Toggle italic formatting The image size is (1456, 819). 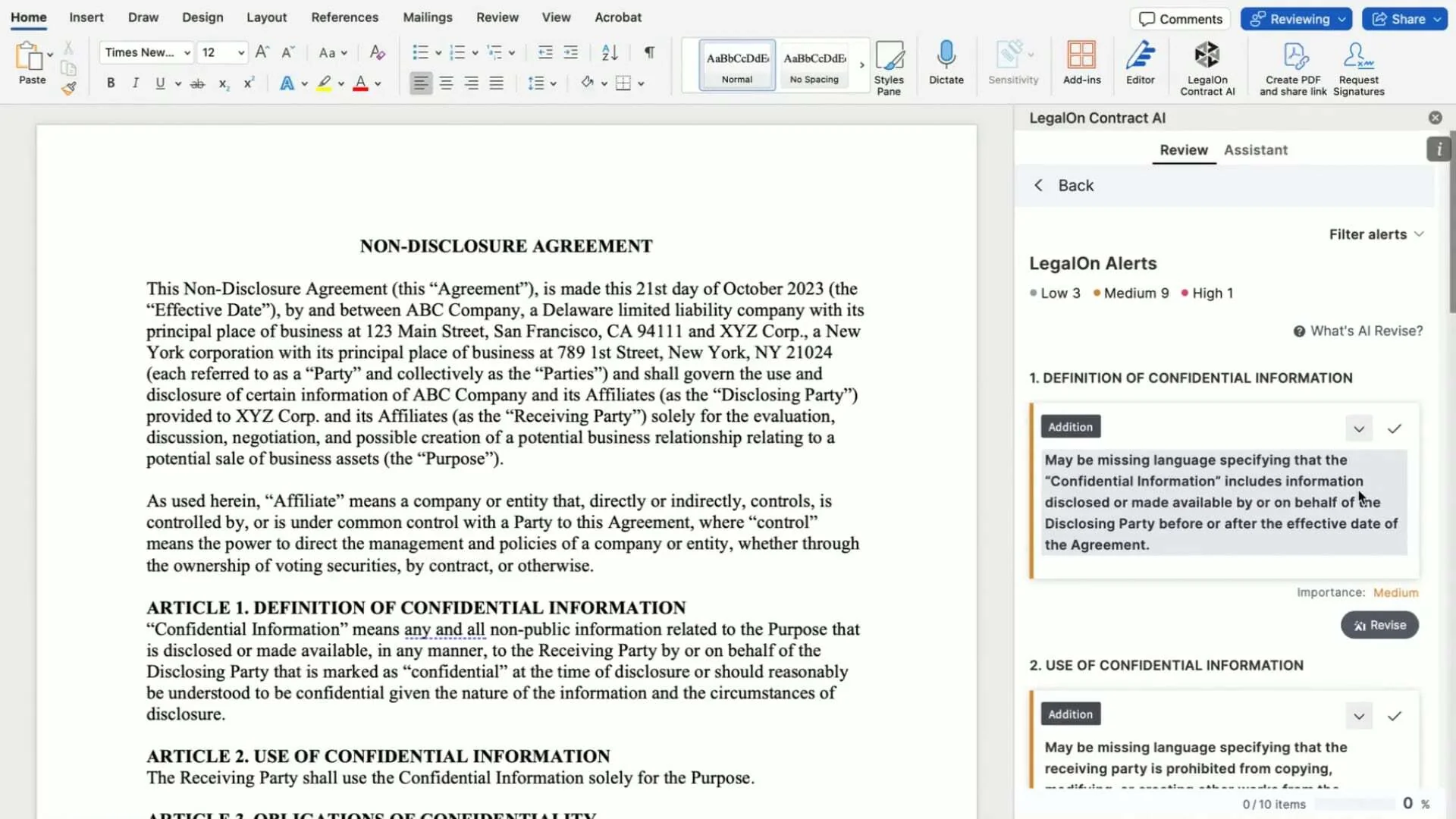click(x=135, y=83)
